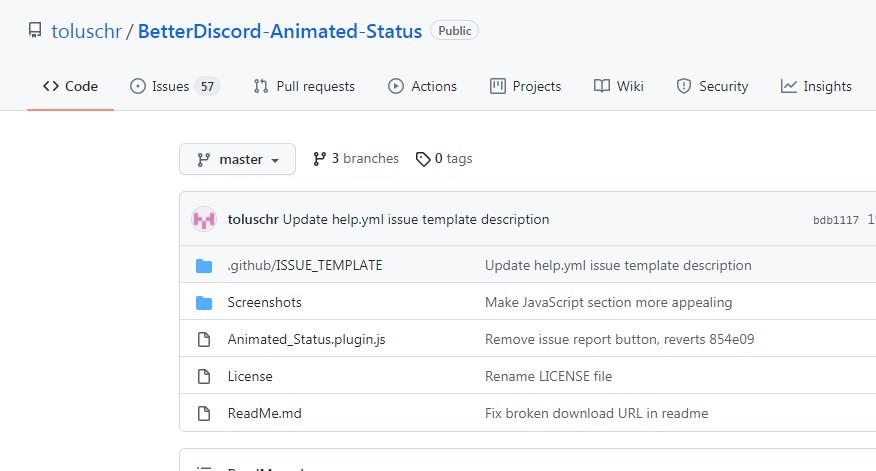Screen dimensions: 876x471
Task: View the Insights tab
Action: tap(816, 86)
